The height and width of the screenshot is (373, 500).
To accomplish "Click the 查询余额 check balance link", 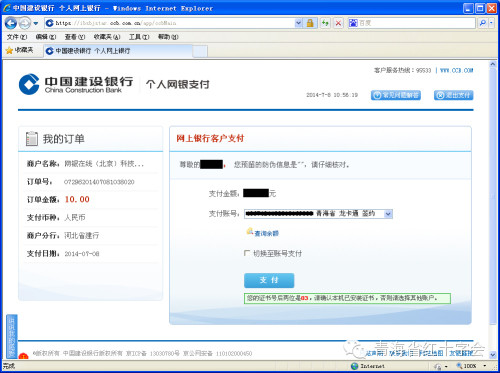I will (x=263, y=233).
